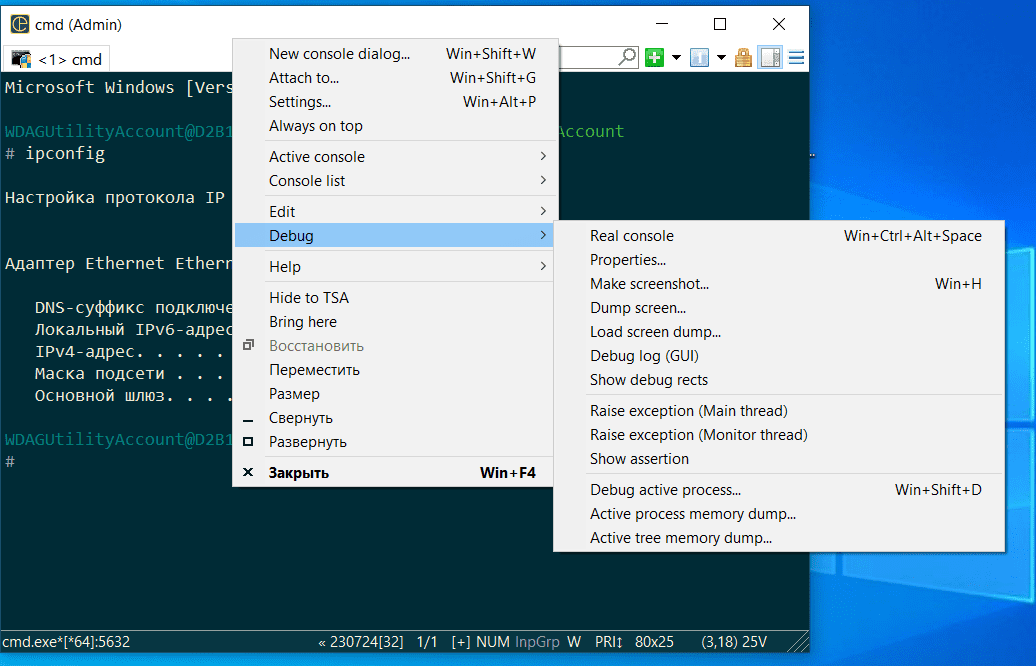Viewport: 1036px width, 666px height.
Task: Click the console info toolbar icon
Action: (x=699, y=58)
